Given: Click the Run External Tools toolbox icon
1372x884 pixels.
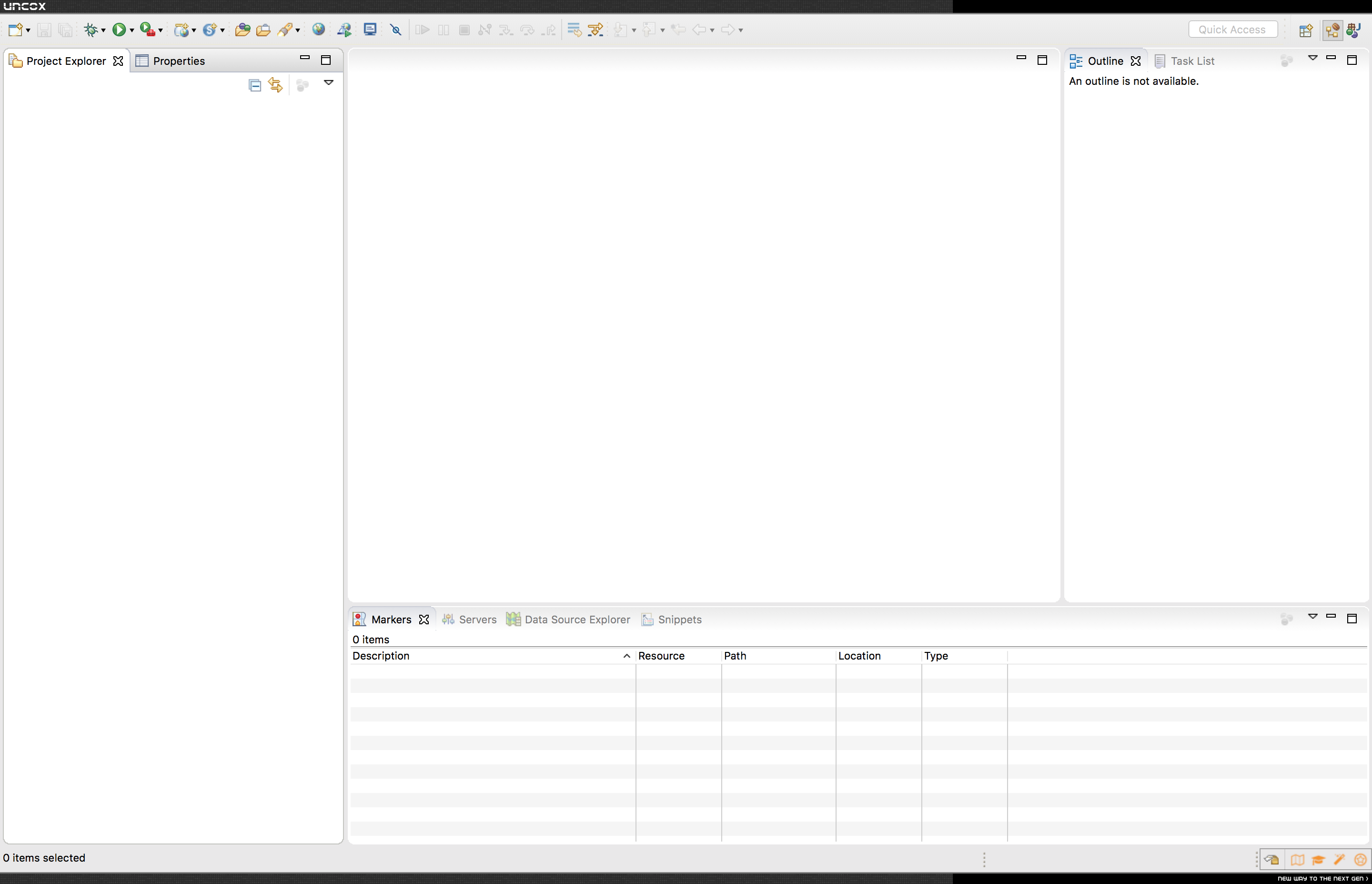Looking at the screenshot, I should click(148, 29).
